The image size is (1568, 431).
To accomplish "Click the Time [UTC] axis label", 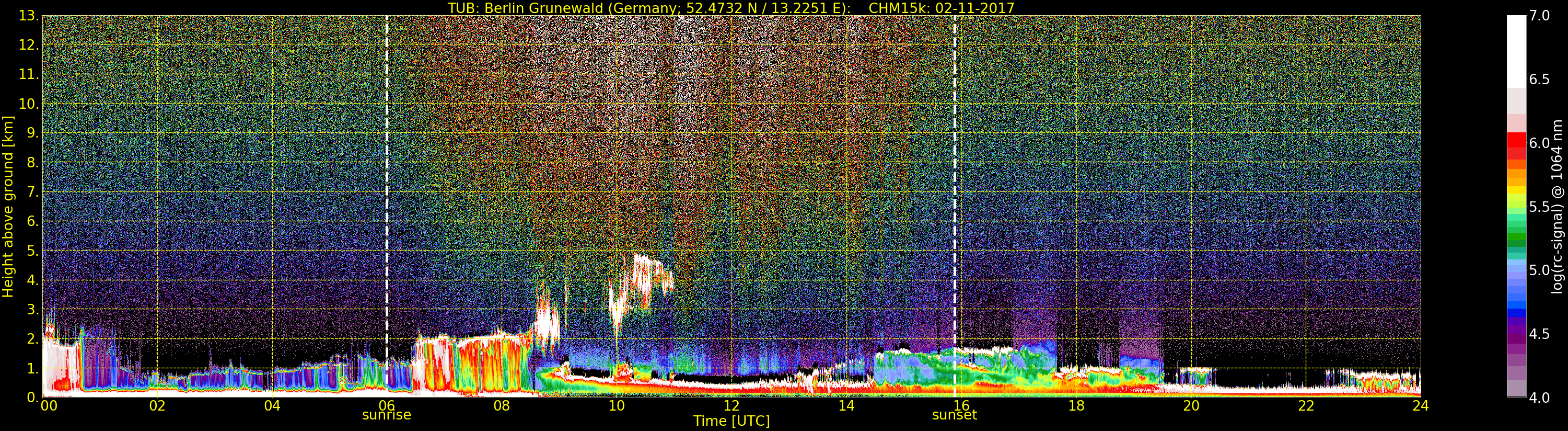I will click(x=731, y=421).
